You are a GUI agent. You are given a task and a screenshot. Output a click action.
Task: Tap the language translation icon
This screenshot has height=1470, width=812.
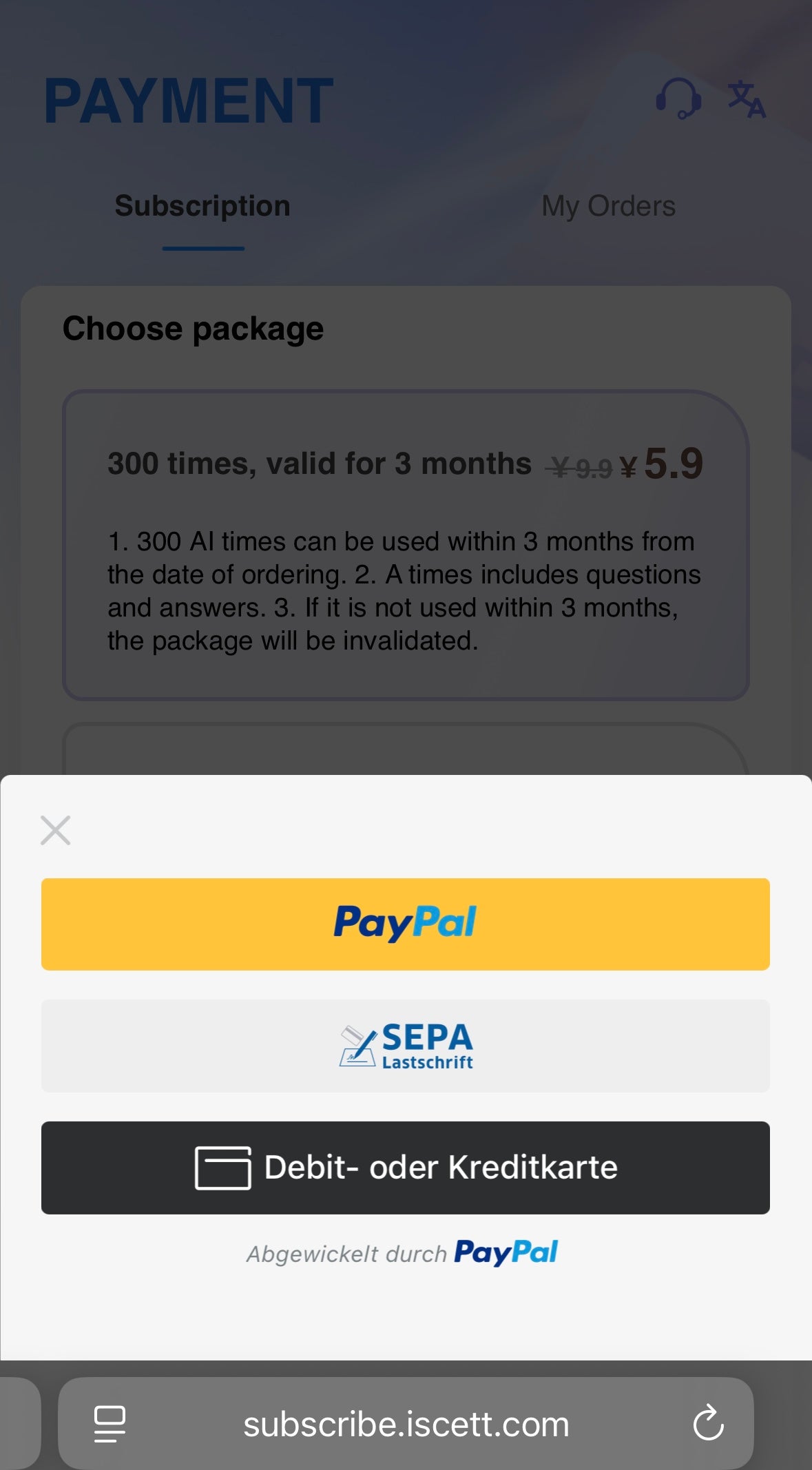click(747, 99)
